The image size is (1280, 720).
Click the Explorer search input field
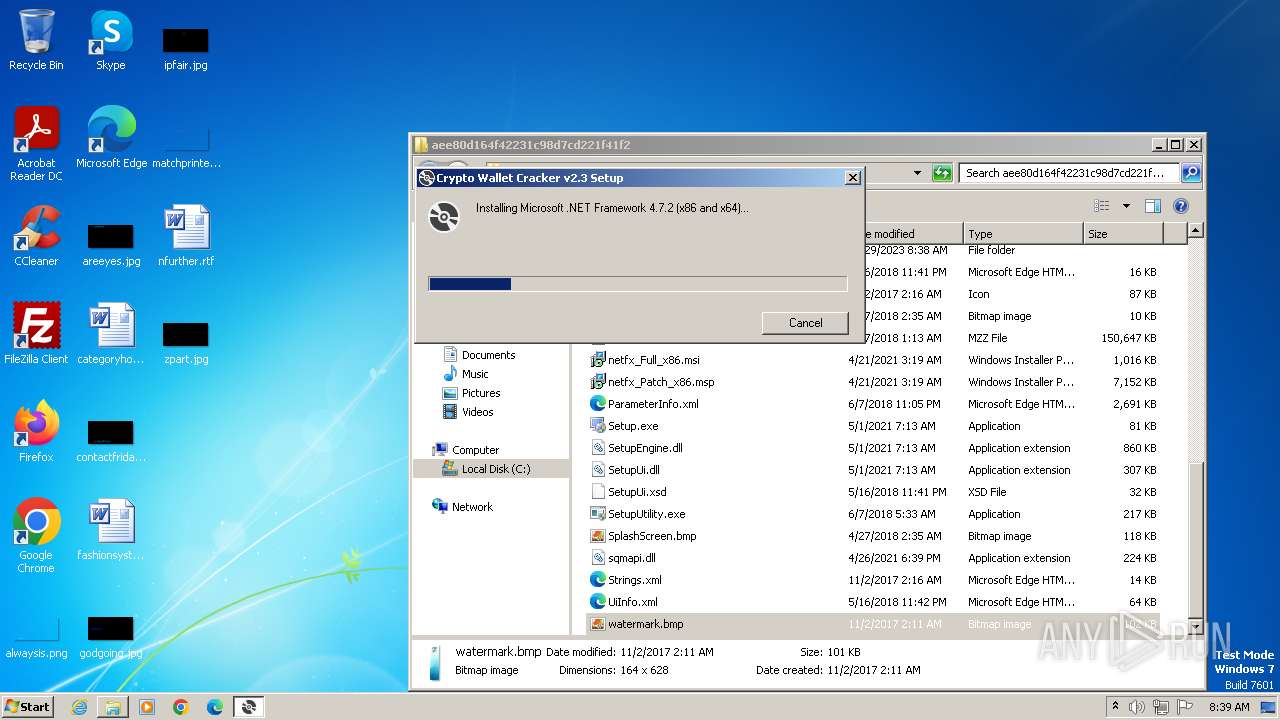[1069, 173]
